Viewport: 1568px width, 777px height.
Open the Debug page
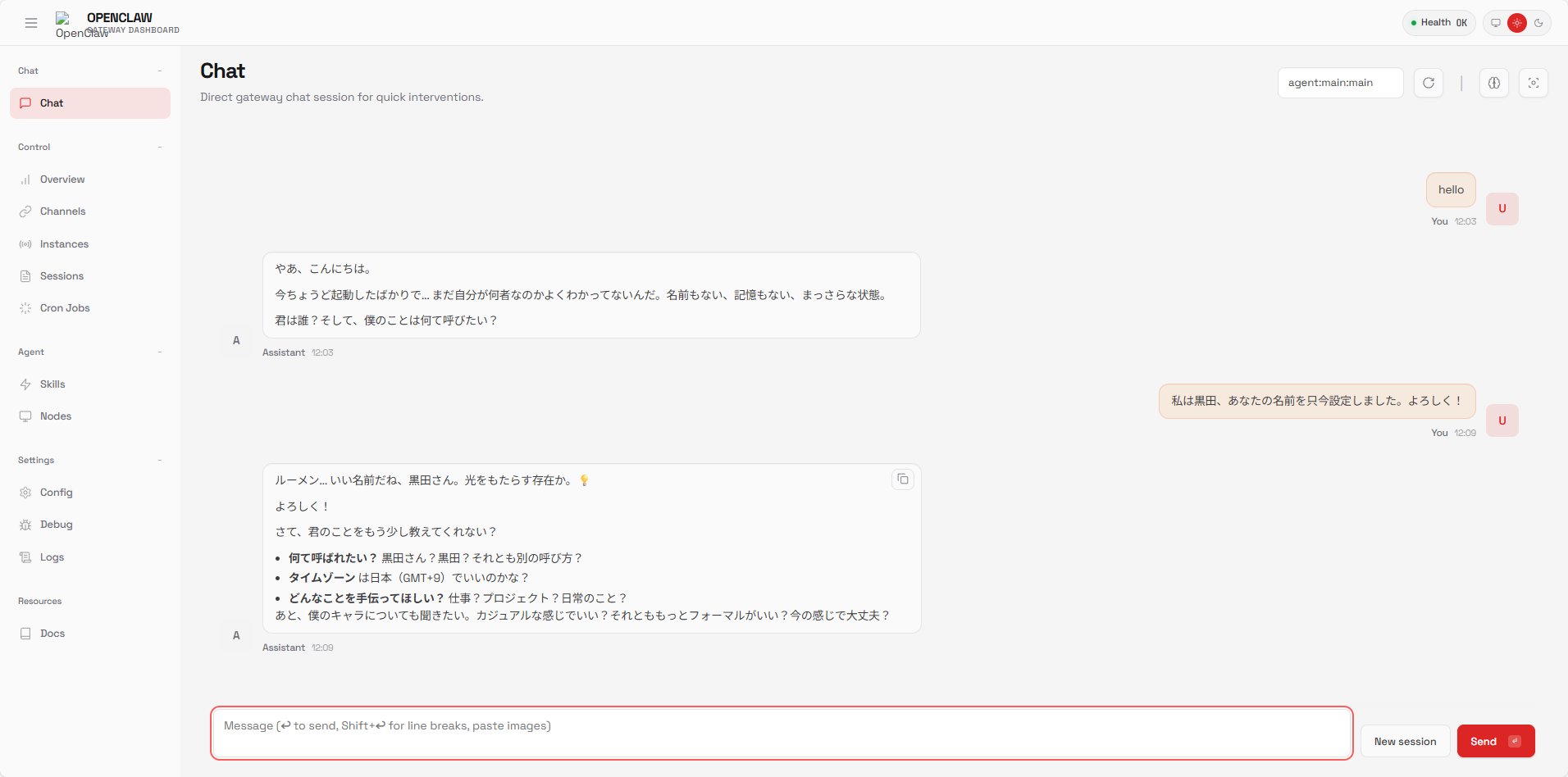(x=56, y=525)
